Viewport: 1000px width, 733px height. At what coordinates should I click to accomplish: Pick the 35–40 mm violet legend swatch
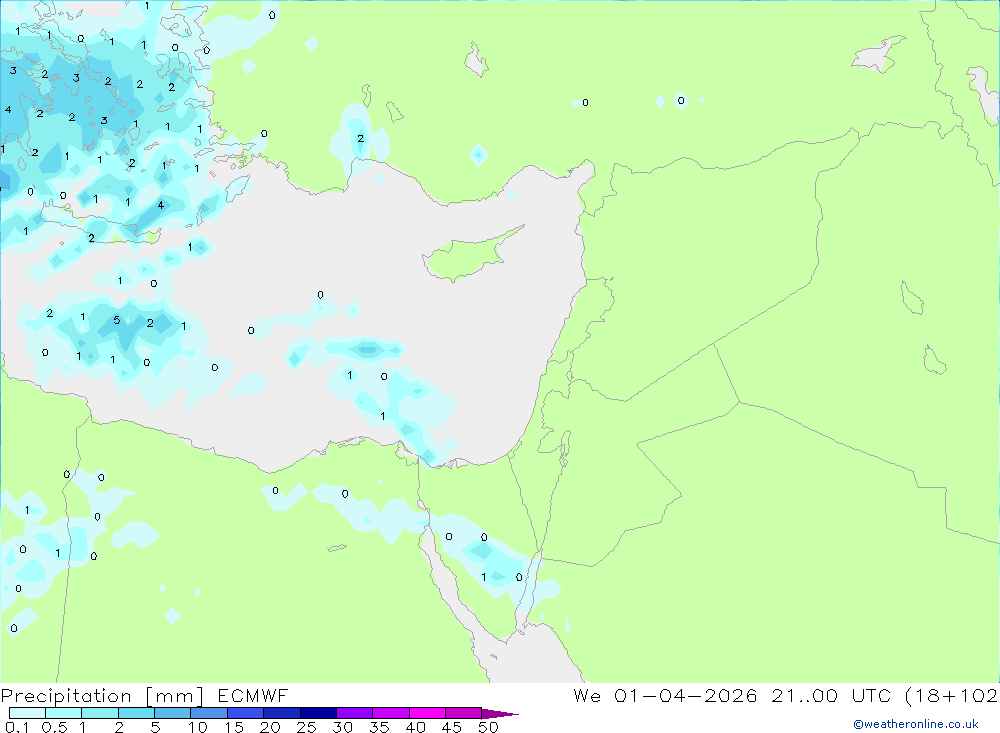coord(390,713)
